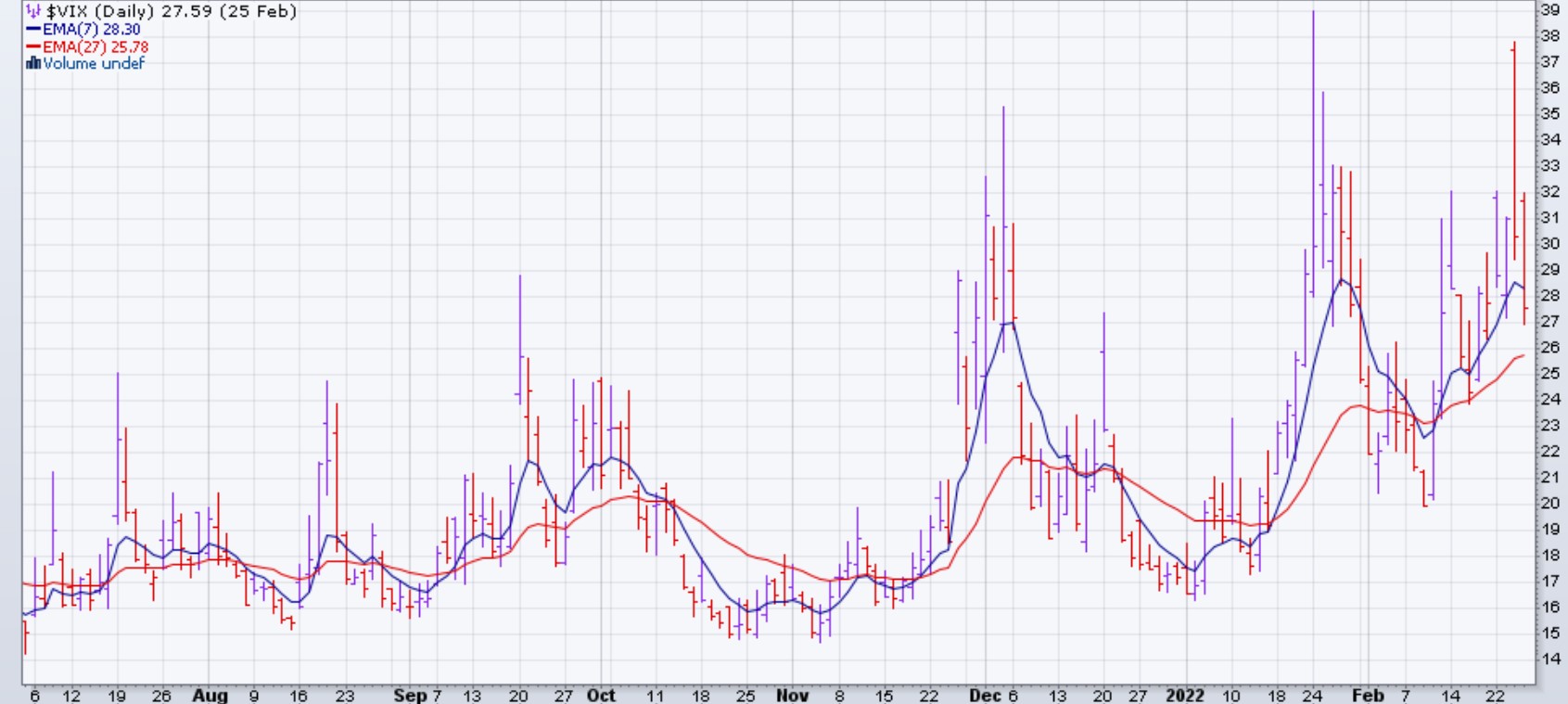1568x704 pixels.
Task: Click the Aug label on the date axis
Action: 210,695
